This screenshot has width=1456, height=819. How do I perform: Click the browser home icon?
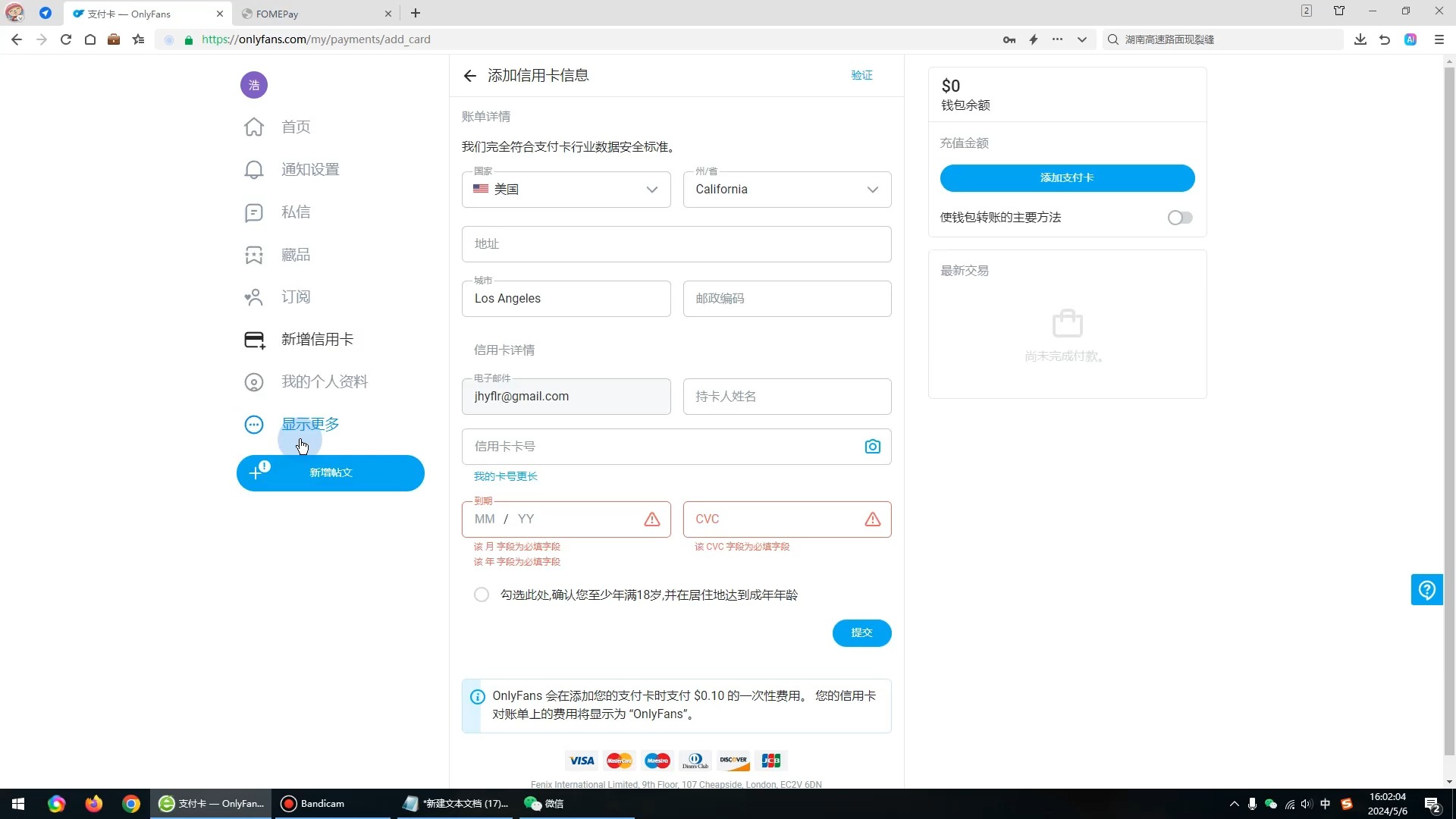[x=90, y=39]
